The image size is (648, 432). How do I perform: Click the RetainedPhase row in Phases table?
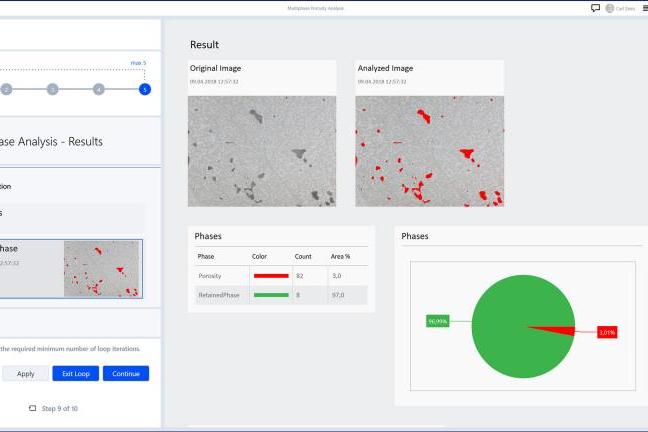(x=281, y=295)
